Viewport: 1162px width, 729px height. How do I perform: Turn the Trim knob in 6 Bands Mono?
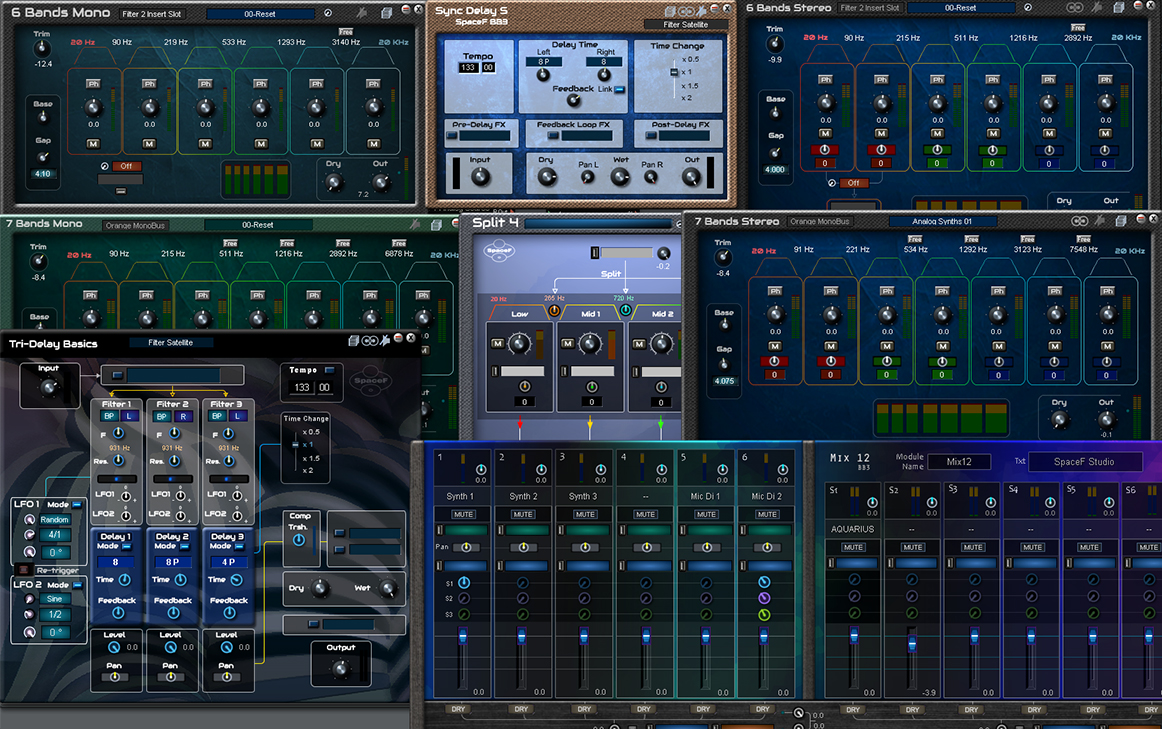pos(42,48)
